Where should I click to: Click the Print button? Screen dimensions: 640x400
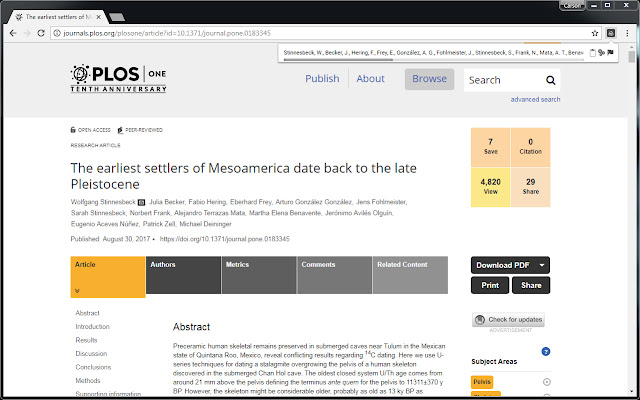[489, 285]
